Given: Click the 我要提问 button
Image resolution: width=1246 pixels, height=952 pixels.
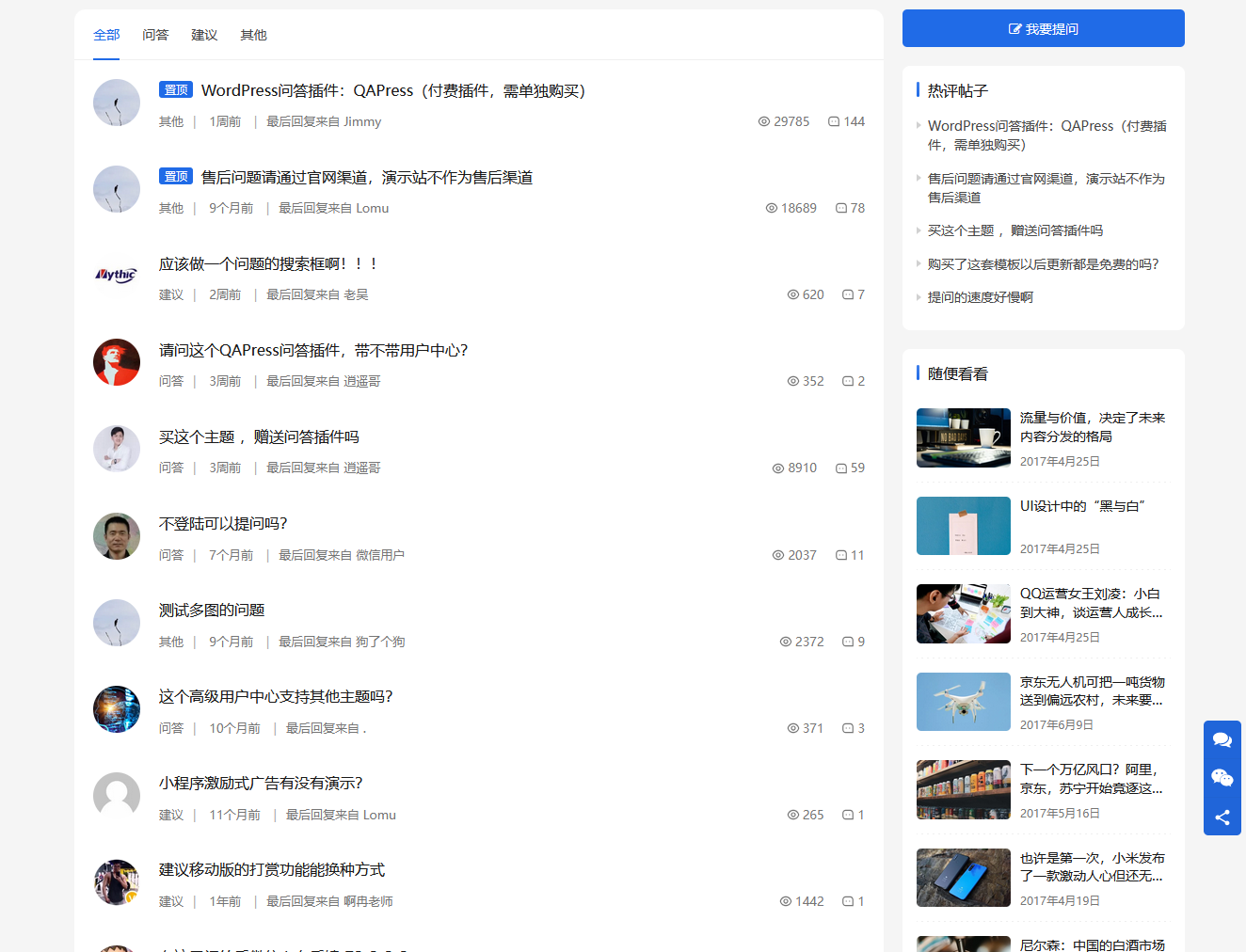Looking at the screenshot, I should [x=1043, y=28].
